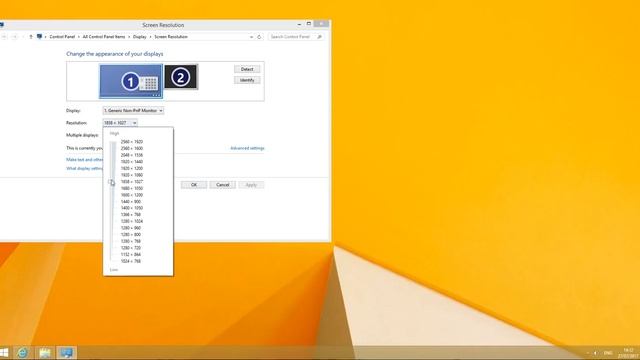The height and width of the screenshot is (360, 640).
Task: Open the Display monitor dropdown
Action: coord(133,111)
